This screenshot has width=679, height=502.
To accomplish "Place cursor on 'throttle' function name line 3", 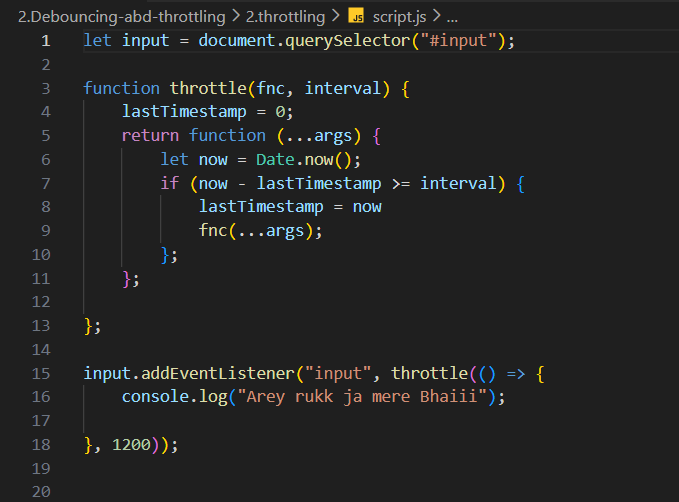I will pos(208,88).
